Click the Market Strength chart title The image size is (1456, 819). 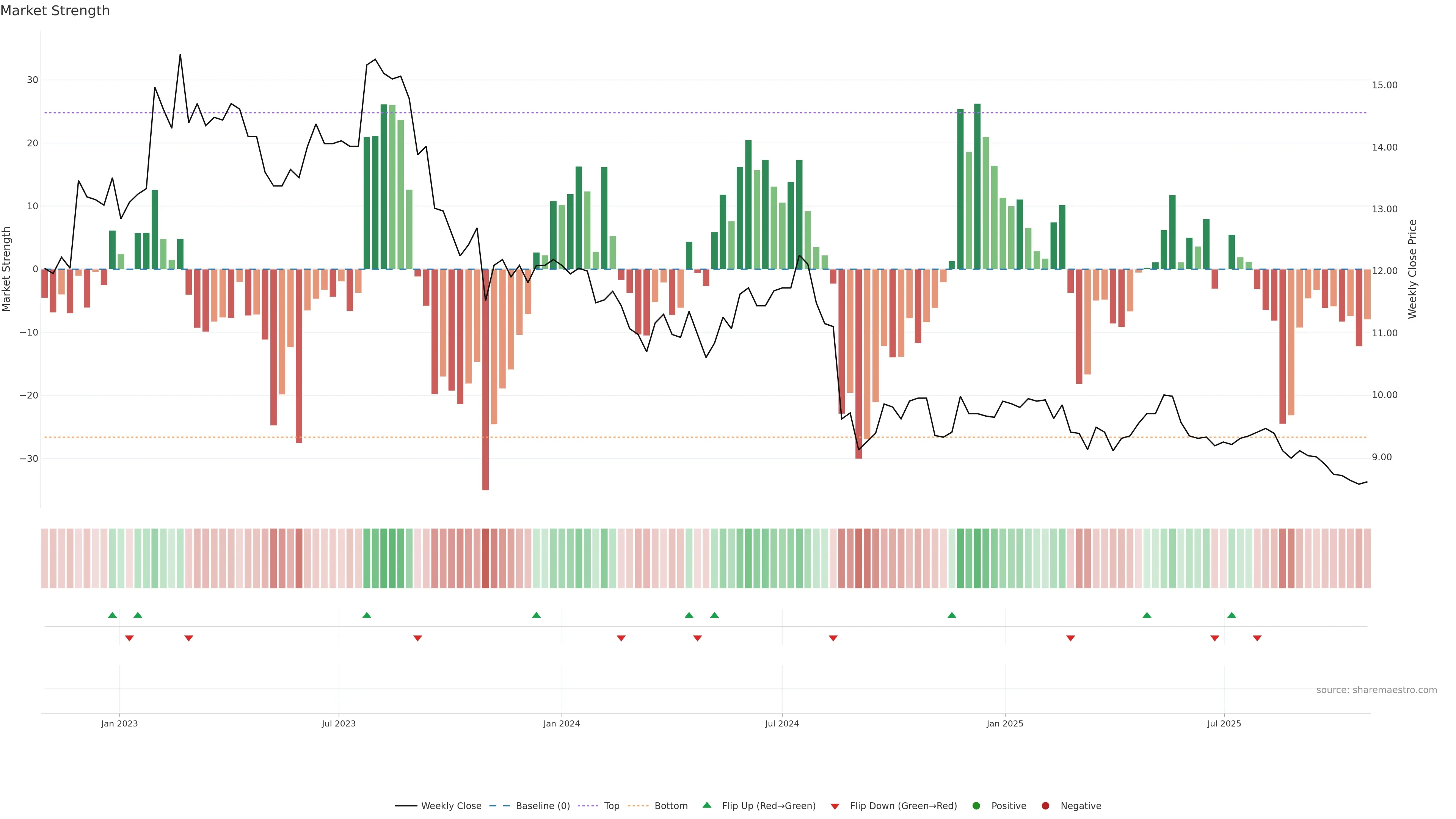[55, 11]
